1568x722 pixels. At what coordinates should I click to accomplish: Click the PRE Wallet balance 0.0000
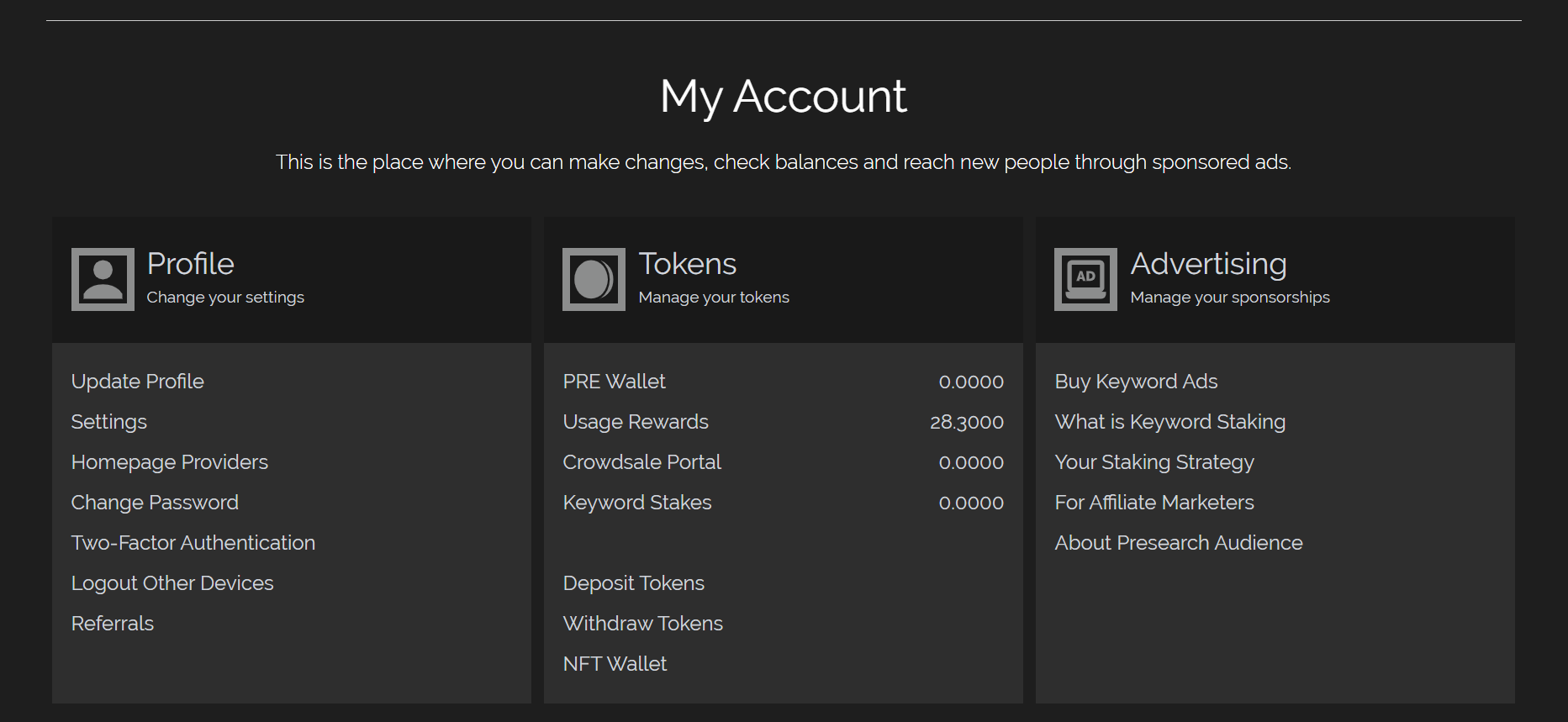click(x=971, y=382)
